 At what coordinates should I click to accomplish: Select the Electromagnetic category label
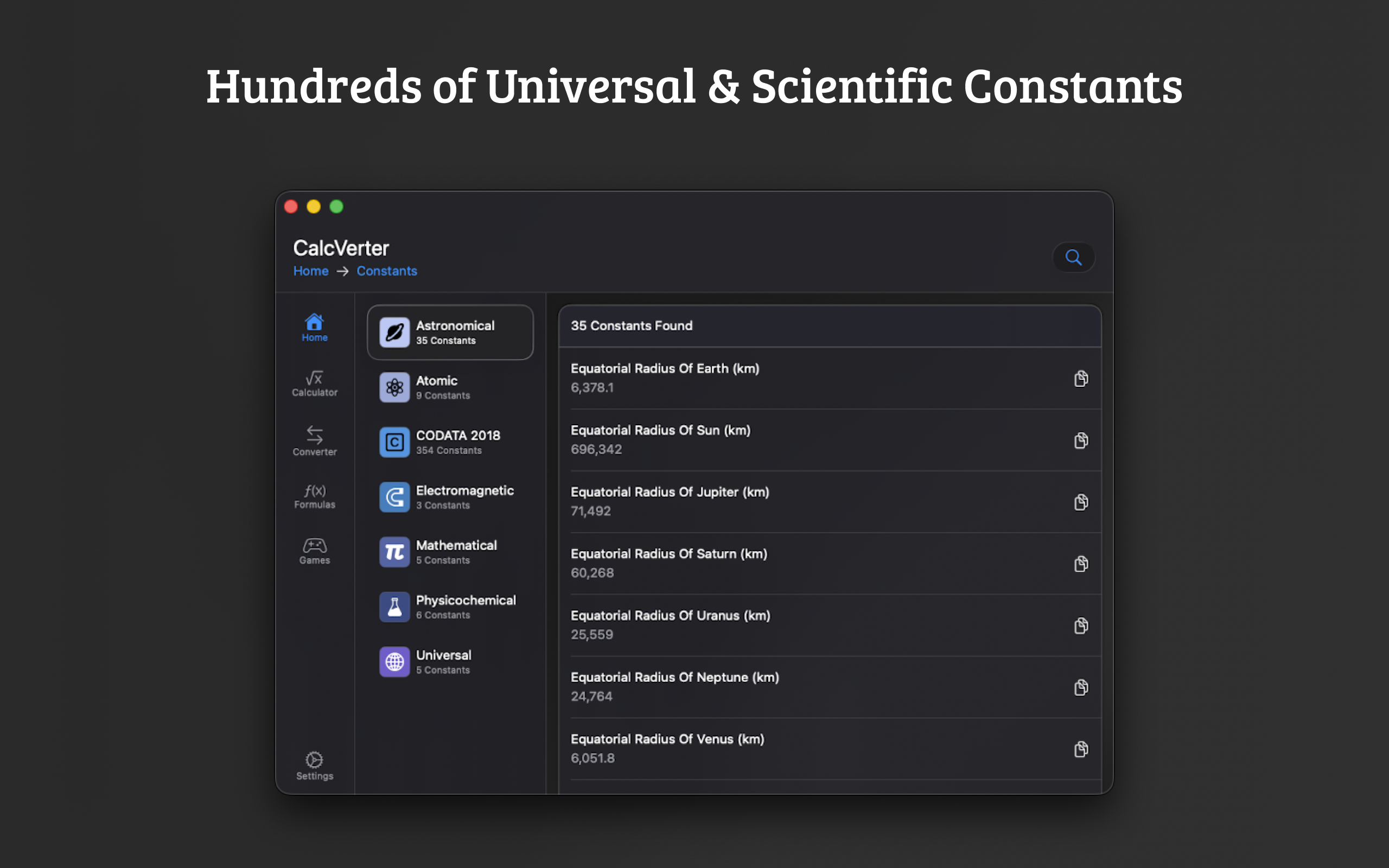tap(465, 490)
